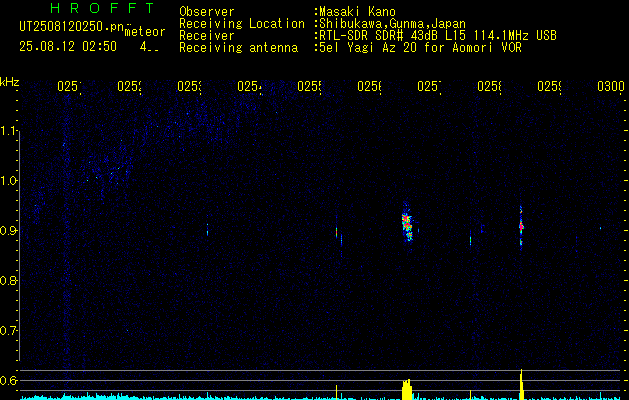Click the kHz axis unit label

[9, 82]
